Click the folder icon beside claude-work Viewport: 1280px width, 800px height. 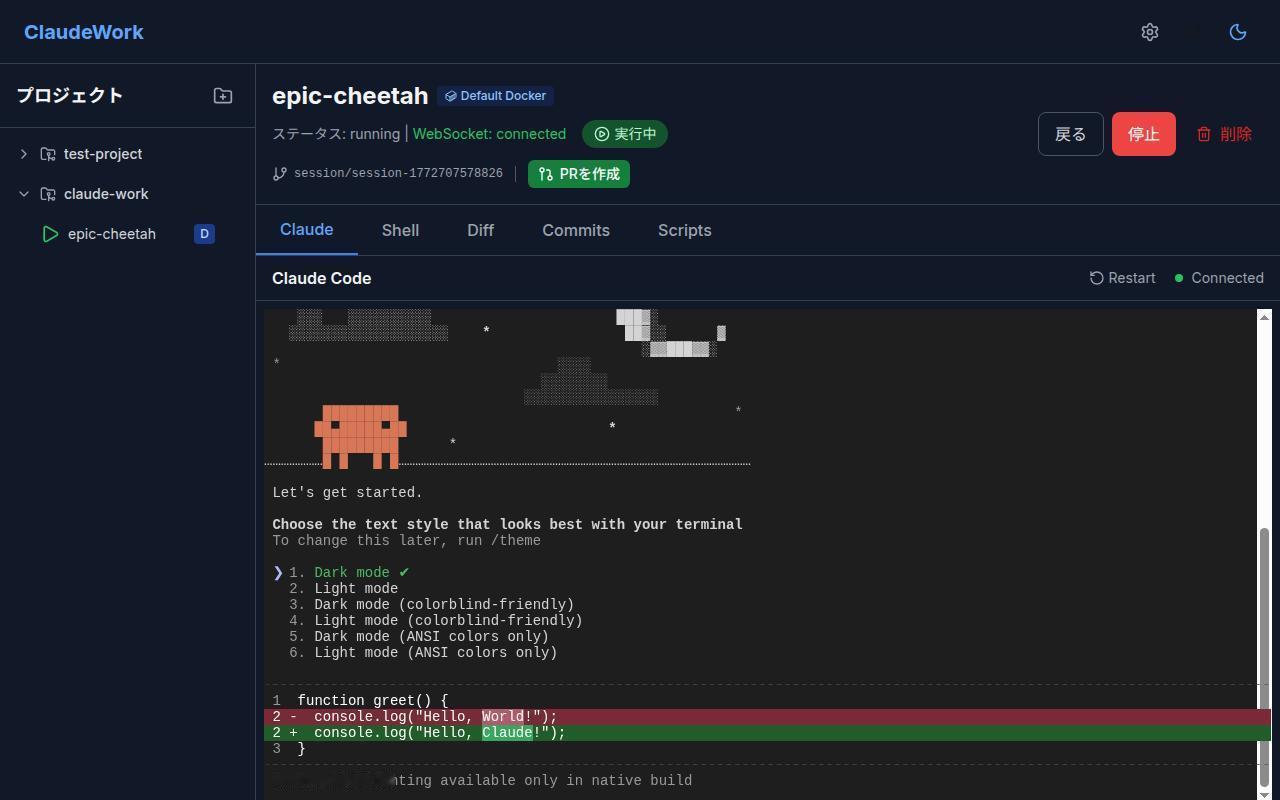48,194
